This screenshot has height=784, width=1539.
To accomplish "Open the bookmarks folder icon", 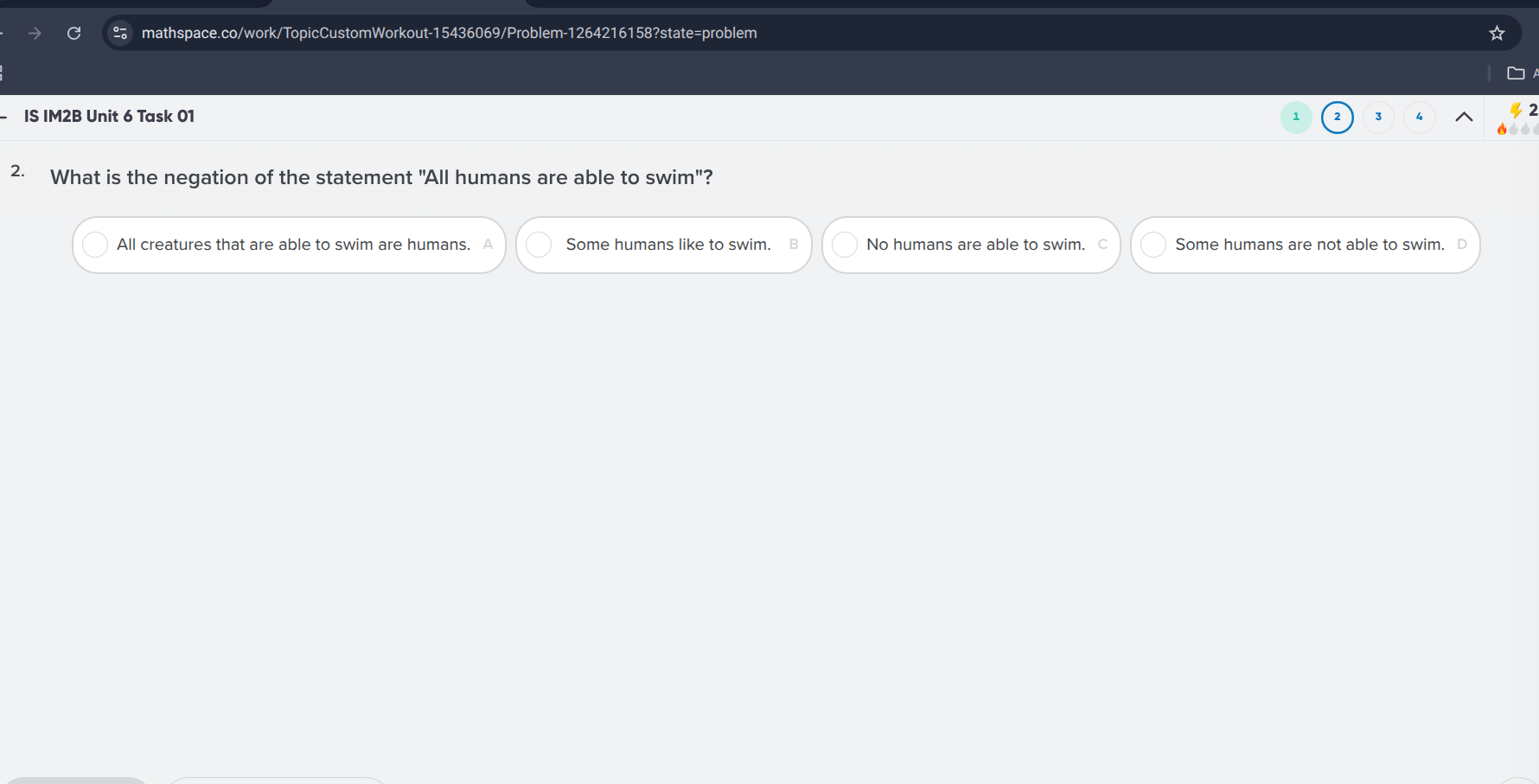I will coord(1515,73).
